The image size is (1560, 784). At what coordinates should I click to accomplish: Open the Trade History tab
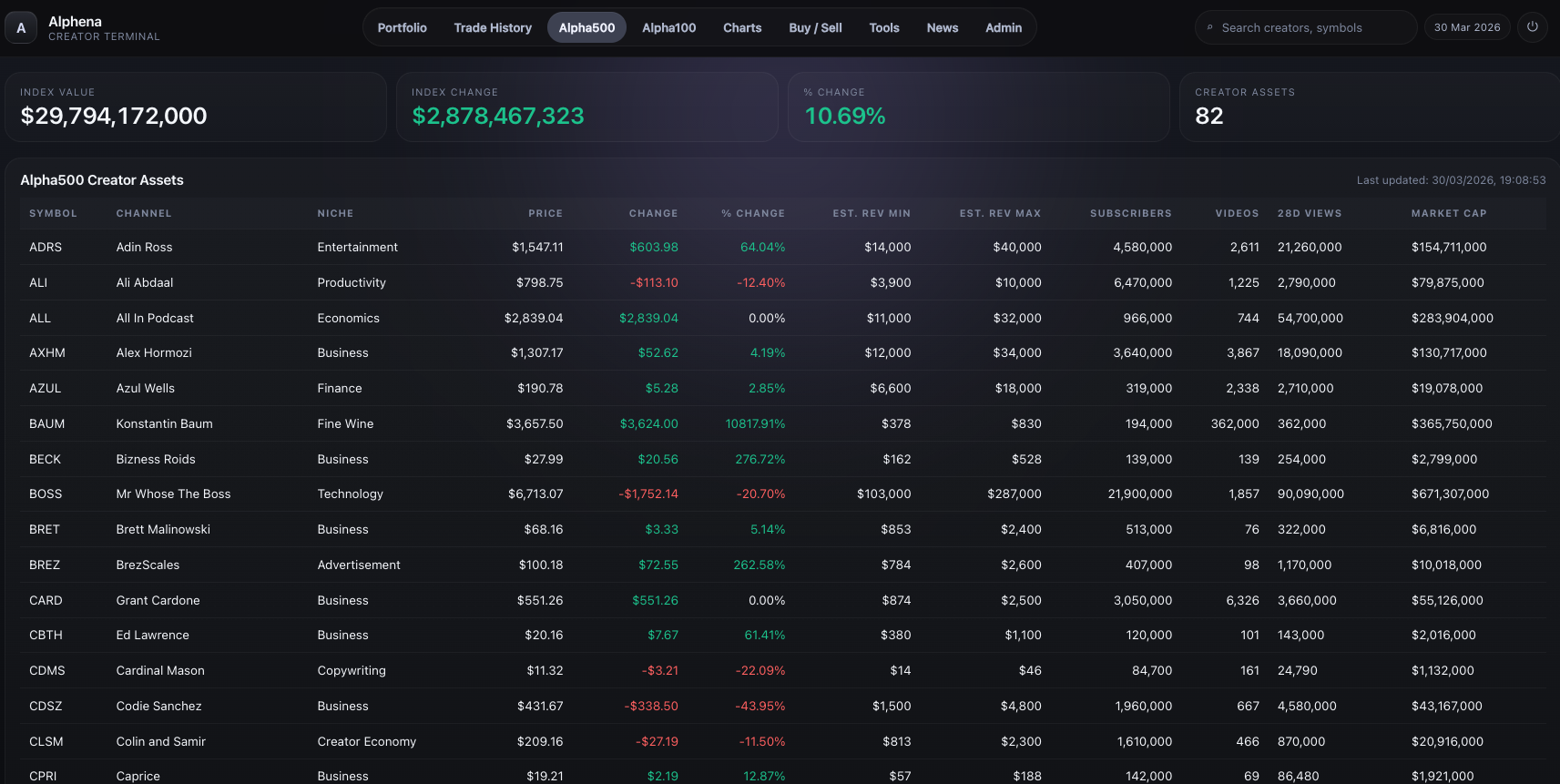493,27
